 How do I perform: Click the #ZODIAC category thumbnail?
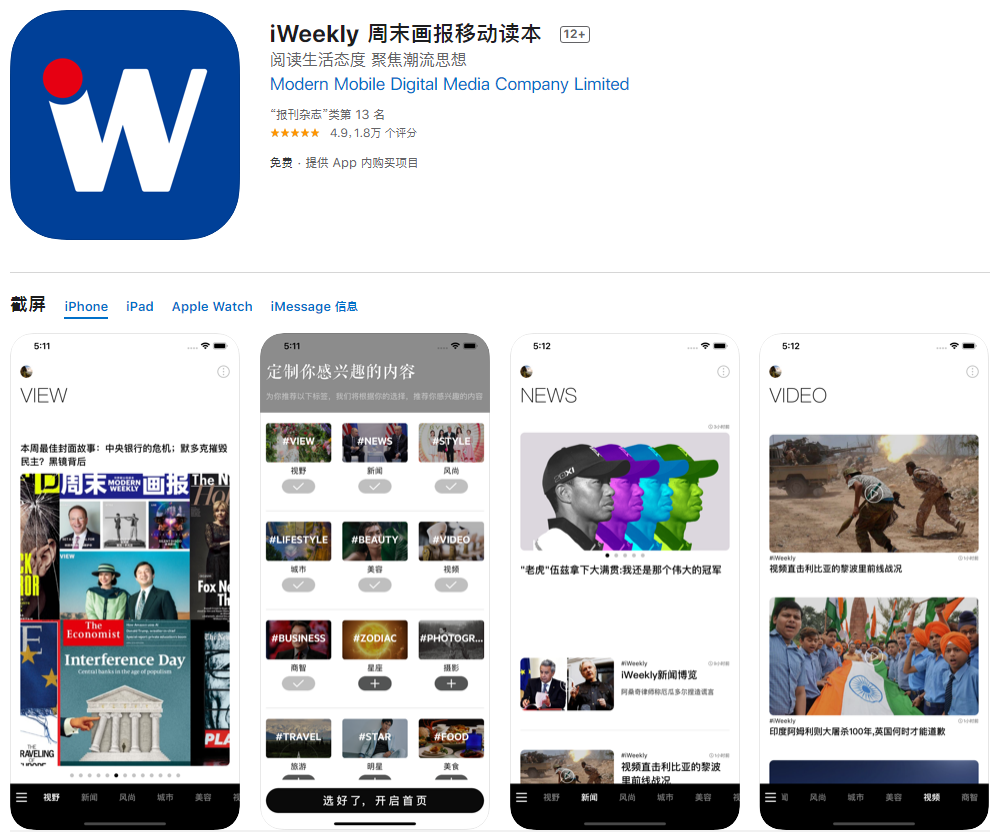point(375,639)
